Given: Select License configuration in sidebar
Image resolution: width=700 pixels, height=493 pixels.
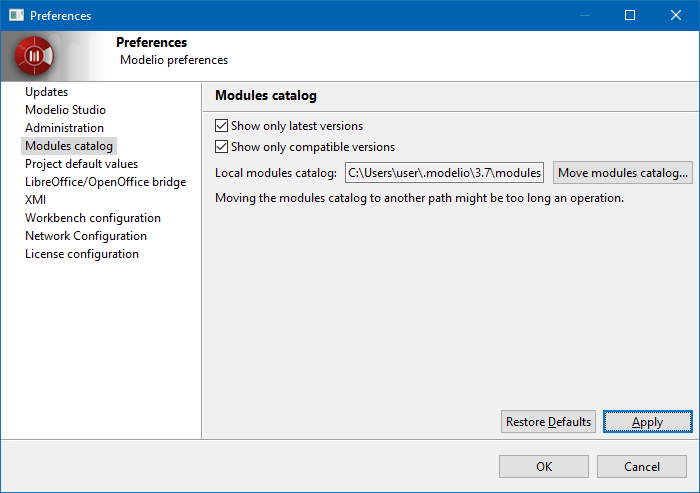Looking at the screenshot, I should (81, 254).
